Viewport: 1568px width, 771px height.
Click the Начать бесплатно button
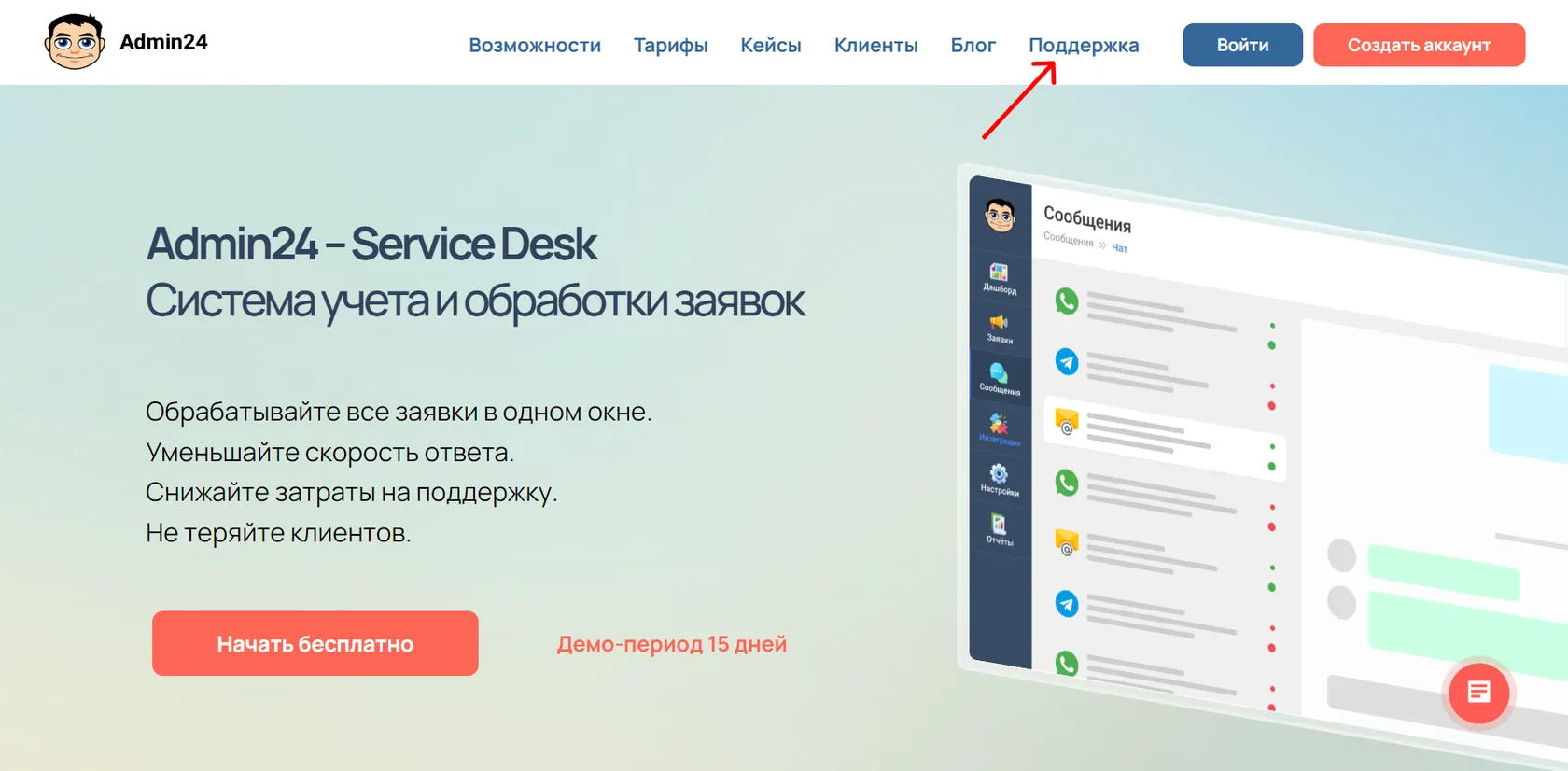coord(315,643)
